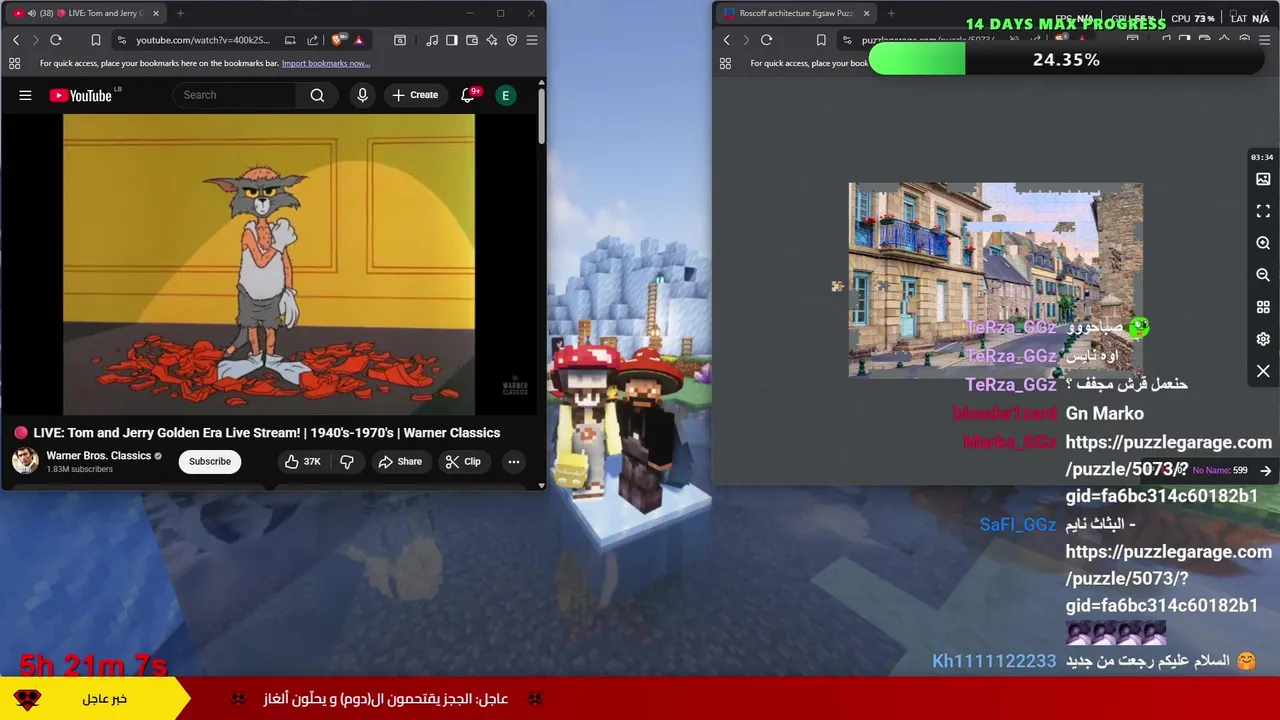Dislike the Tom and Jerry live stream
The height and width of the screenshot is (720, 1280).
(347, 461)
